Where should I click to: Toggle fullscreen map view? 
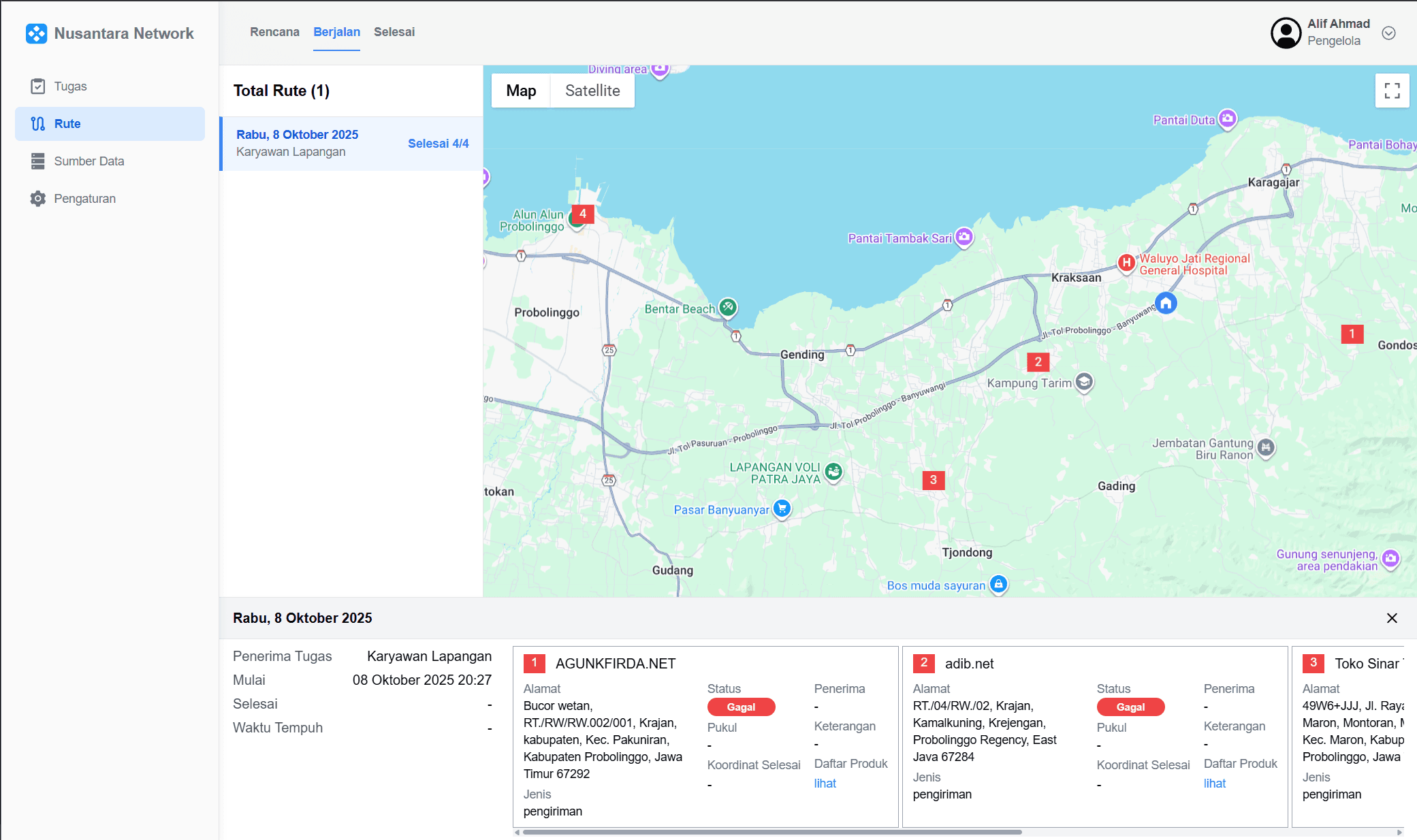1392,91
